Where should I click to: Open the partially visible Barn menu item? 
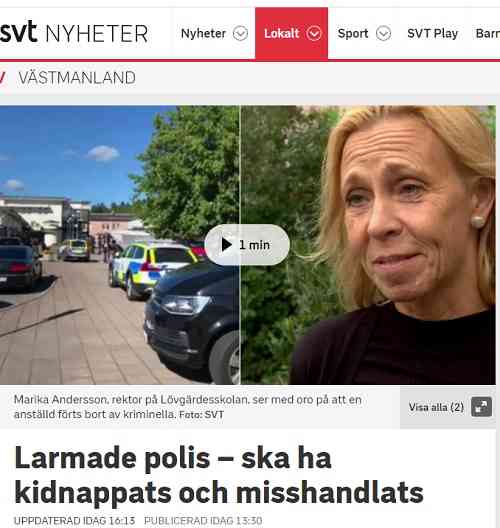pyautogui.click(x=488, y=33)
